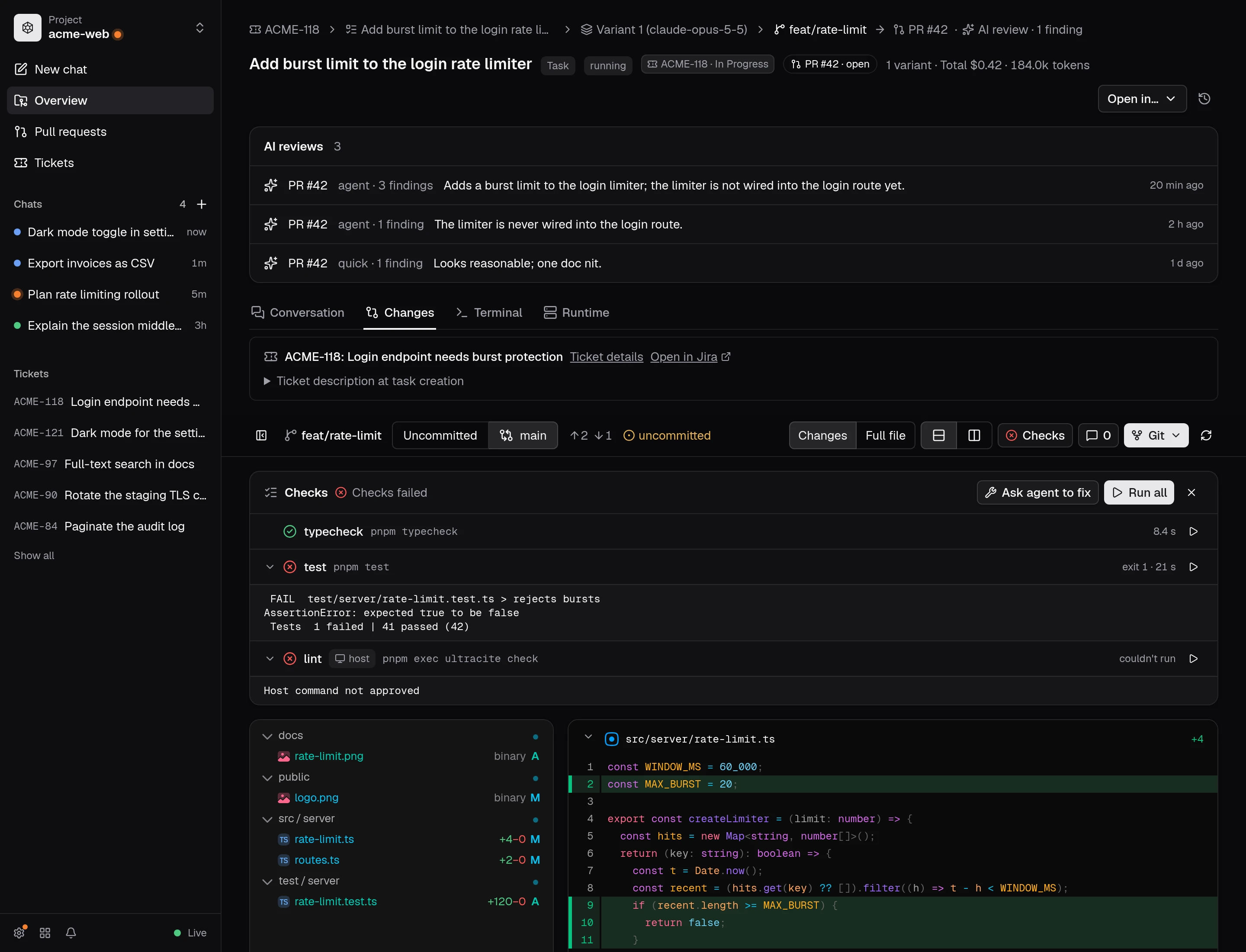The width and height of the screenshot is (1246, 952).
Task: Start a New chat
Action: click(110, 69)
